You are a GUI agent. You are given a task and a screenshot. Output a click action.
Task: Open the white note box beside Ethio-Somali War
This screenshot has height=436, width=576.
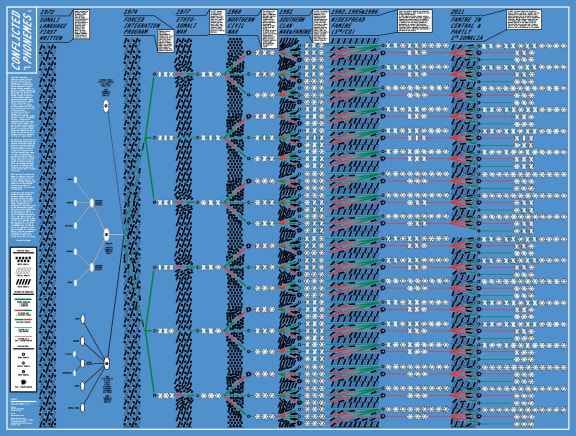click(x=217, y=22)
